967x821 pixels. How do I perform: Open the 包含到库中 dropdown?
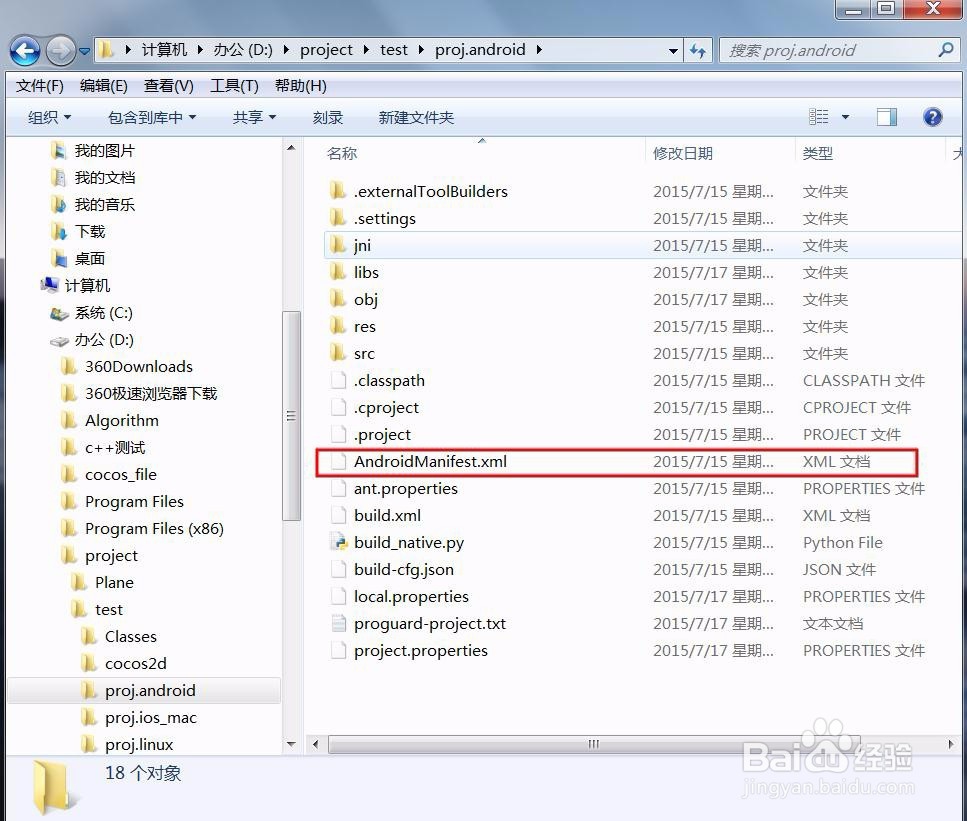[152, 117]
